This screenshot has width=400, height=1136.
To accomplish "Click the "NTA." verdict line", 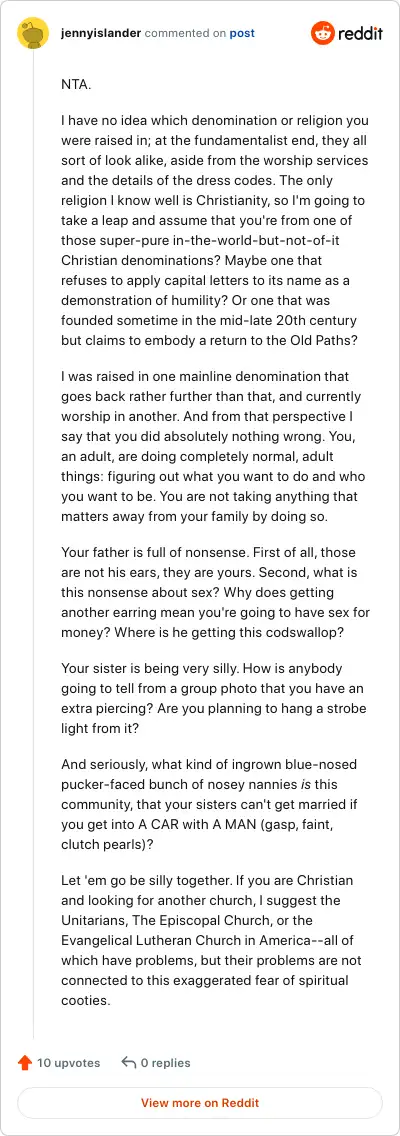I will [x=76, y=84].
